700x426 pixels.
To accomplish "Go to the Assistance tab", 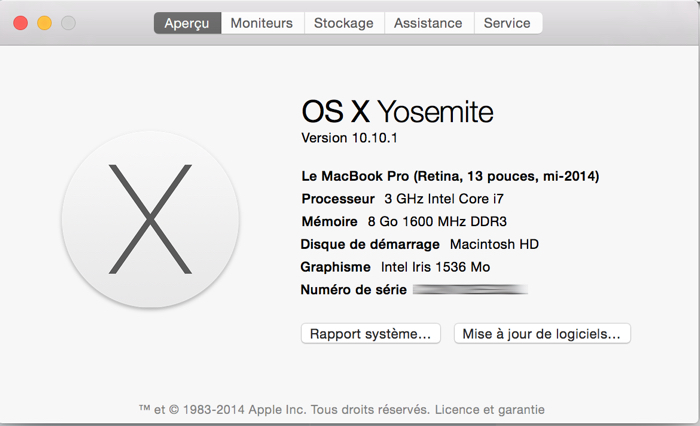I will coord(428,23).
